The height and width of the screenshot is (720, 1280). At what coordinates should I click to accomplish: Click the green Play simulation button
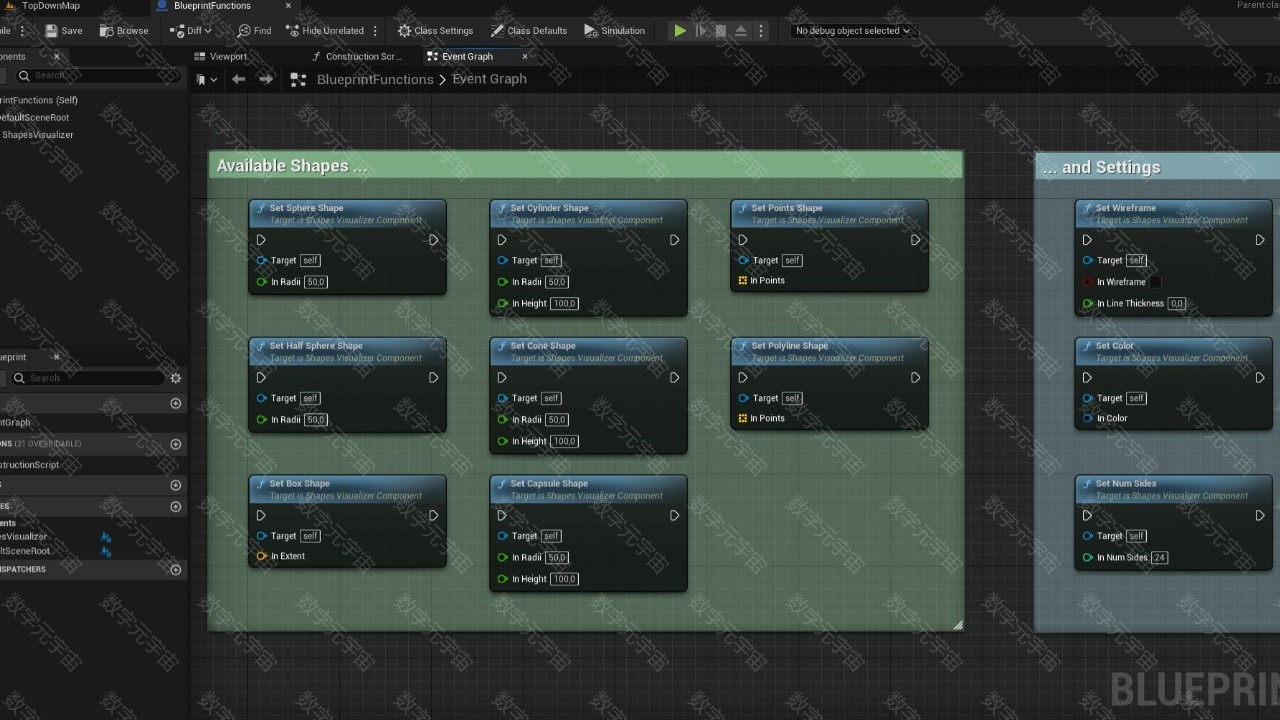(x=680, y=31)
